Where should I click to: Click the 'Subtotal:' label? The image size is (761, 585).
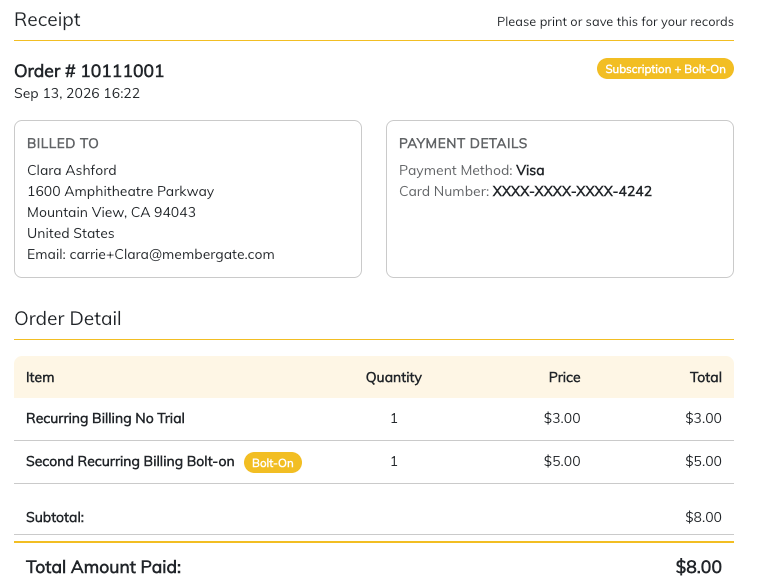[x=55, y=518]
